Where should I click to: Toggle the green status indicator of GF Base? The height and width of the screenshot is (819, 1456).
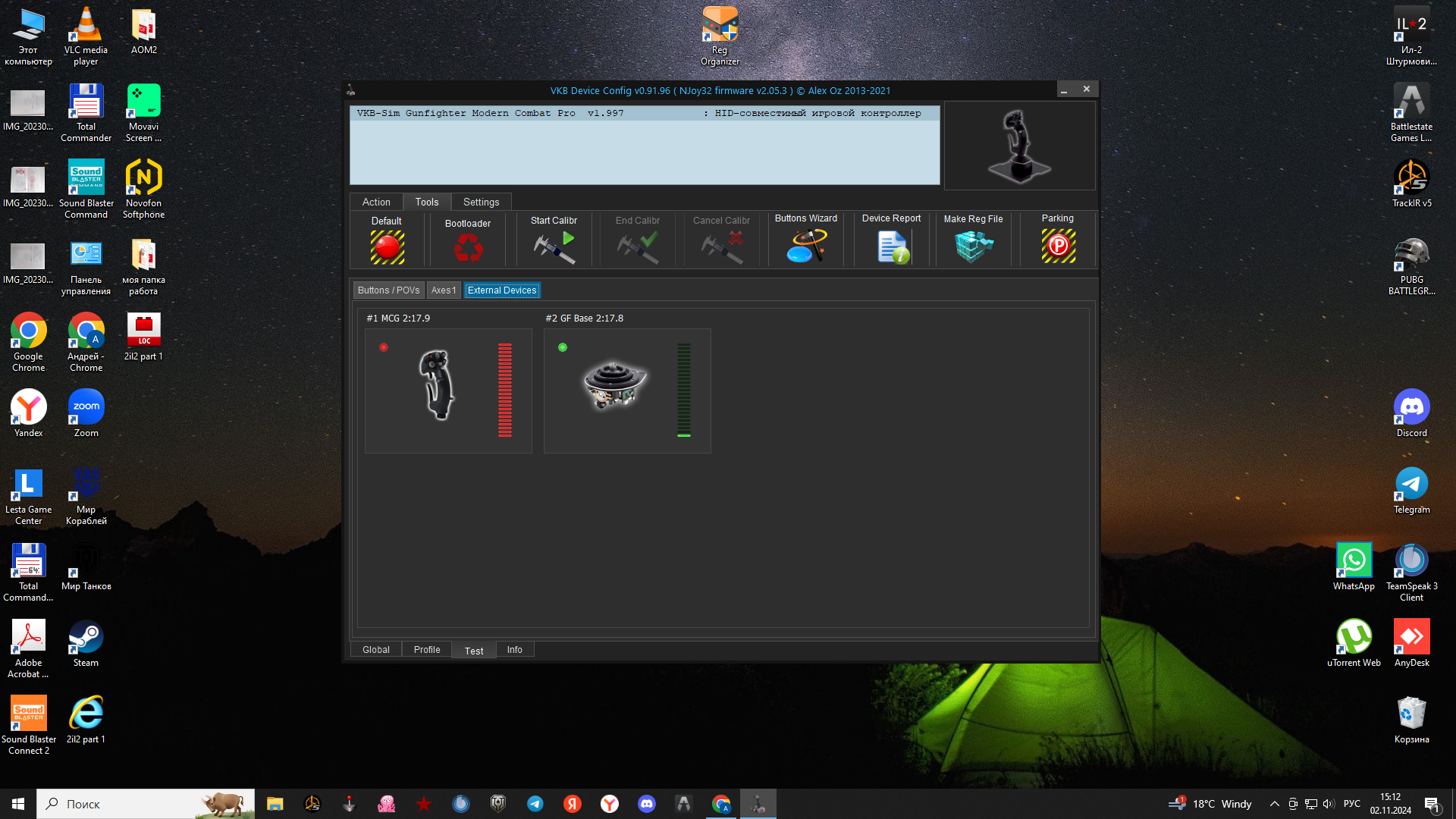(x=563, y=347)
